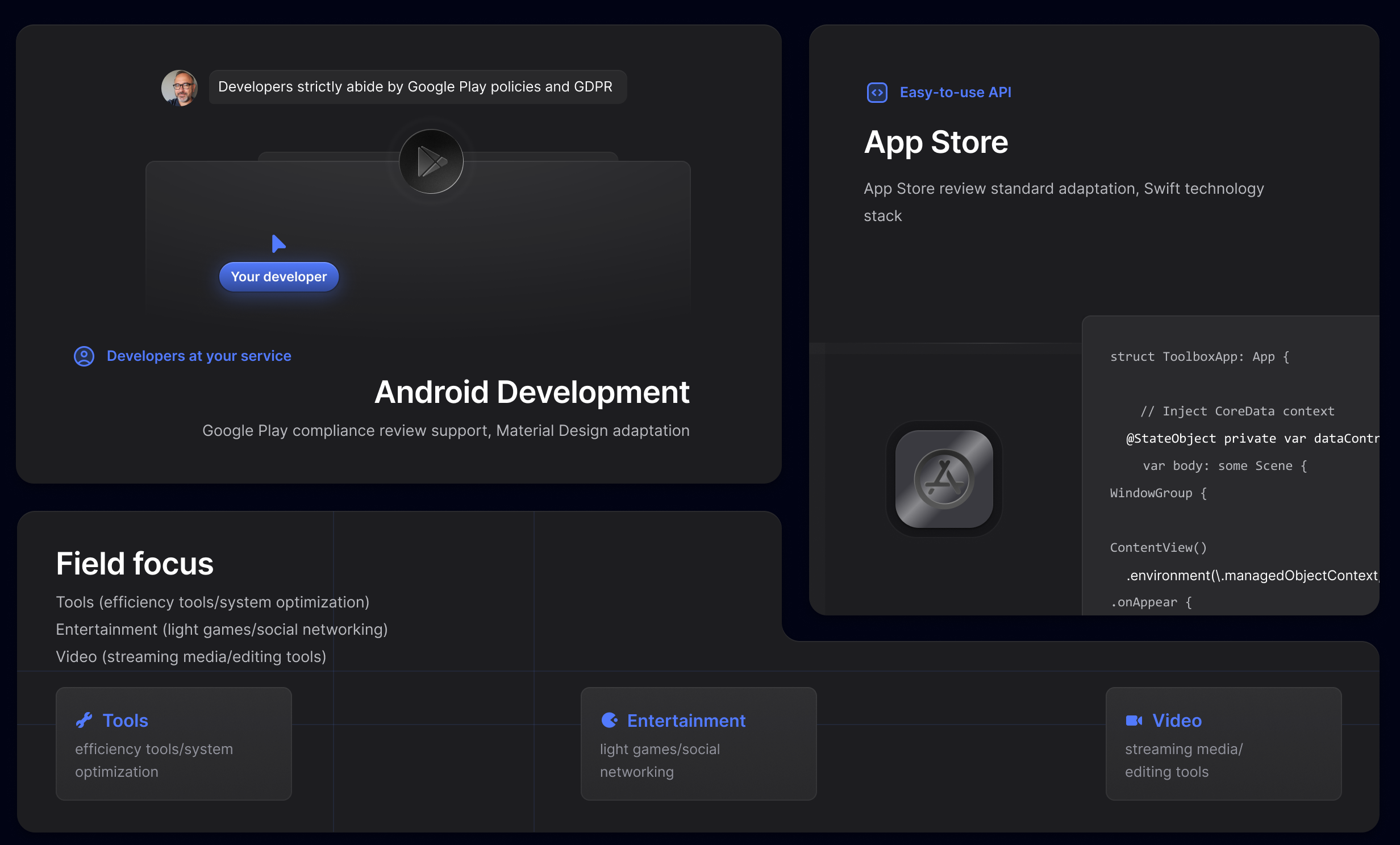Click the wrench icon beside Tools
This screenshot has width=1400, height=845.
pos(84,721)
